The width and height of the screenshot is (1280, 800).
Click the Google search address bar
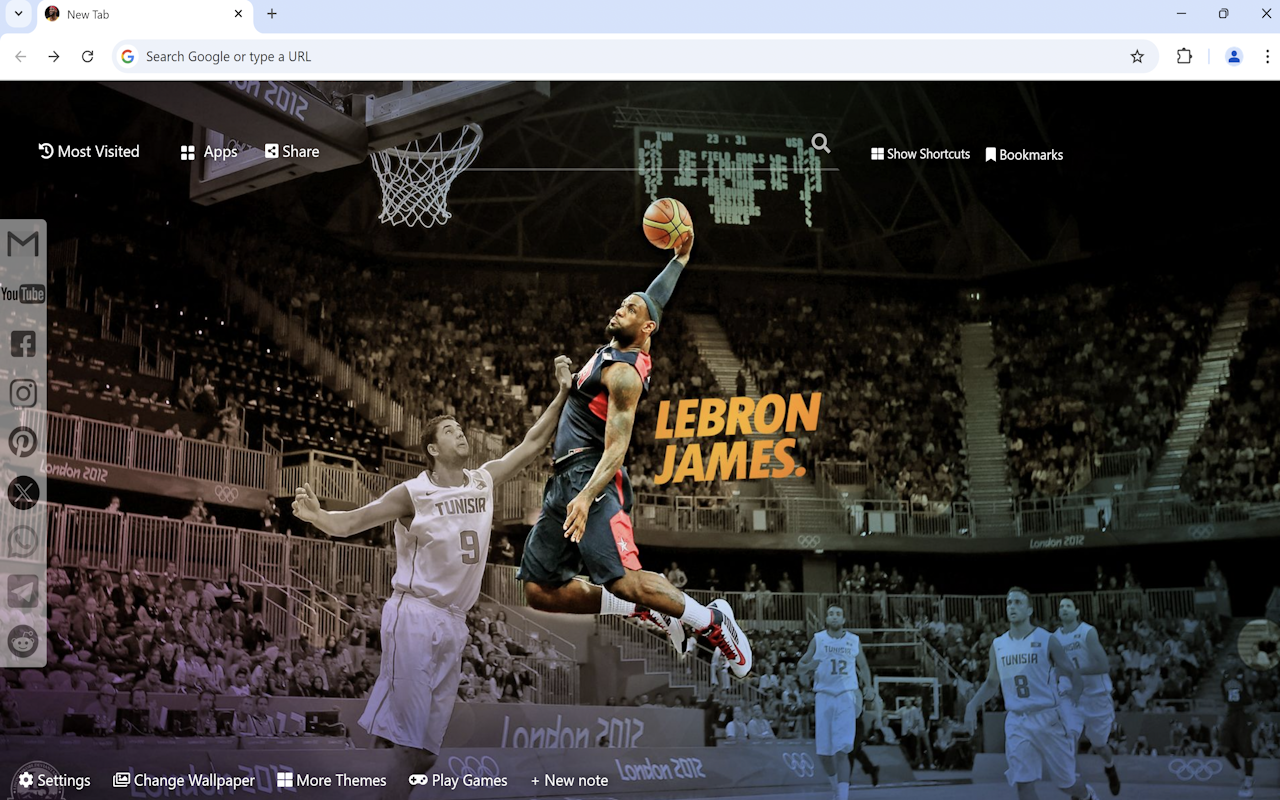400,56
